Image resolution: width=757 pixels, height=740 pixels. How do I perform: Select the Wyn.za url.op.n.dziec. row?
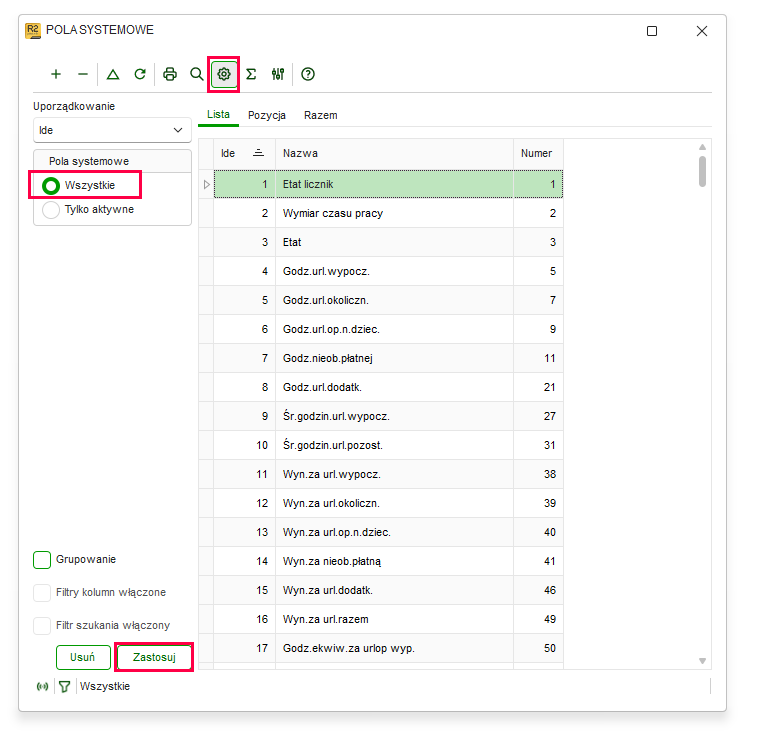(388, 532)
